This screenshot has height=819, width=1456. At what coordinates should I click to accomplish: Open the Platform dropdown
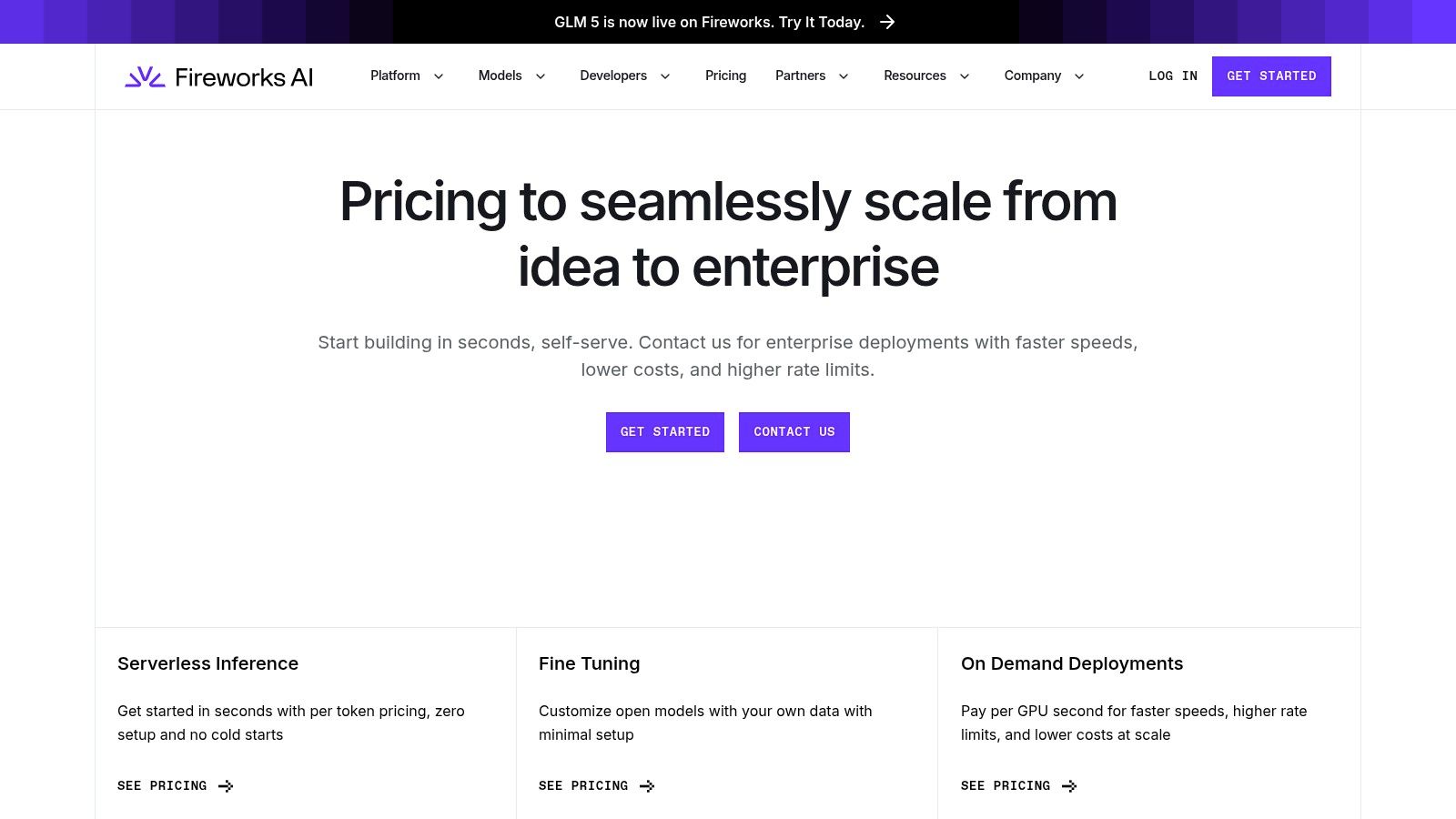406,76
